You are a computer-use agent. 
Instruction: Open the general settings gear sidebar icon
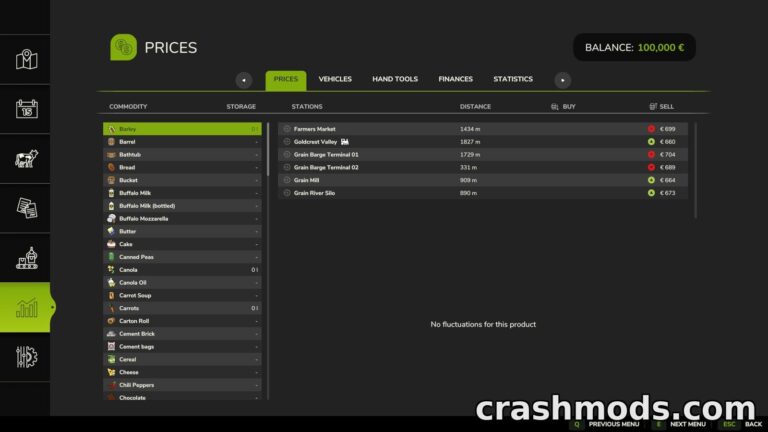[26, 357]
